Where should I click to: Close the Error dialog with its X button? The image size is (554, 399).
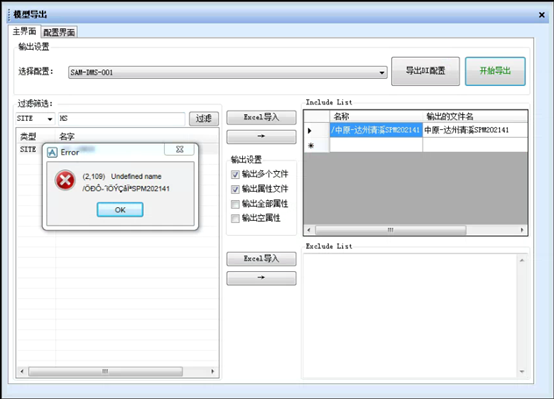tap(179, 149)
